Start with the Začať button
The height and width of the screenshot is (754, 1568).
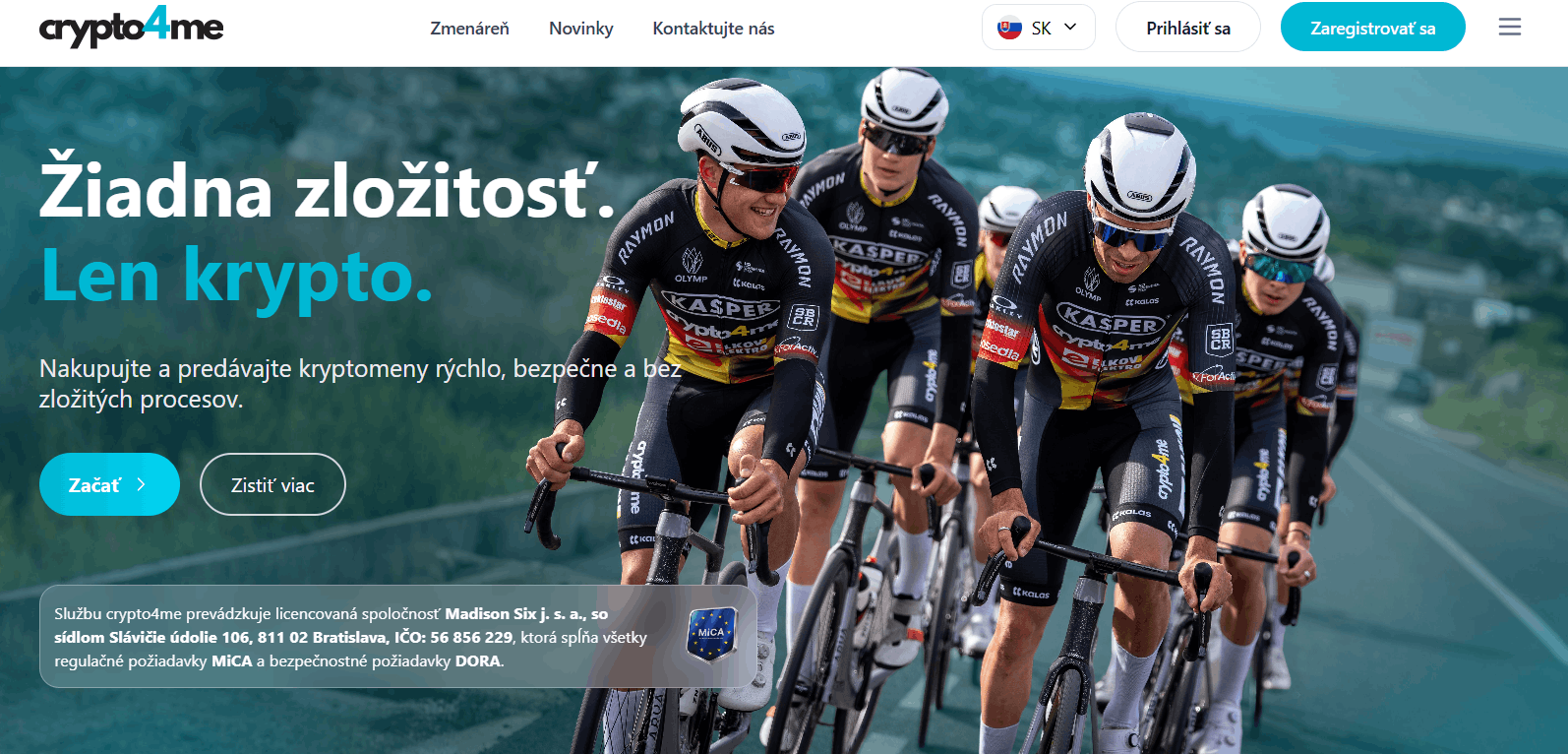[109, 484]
